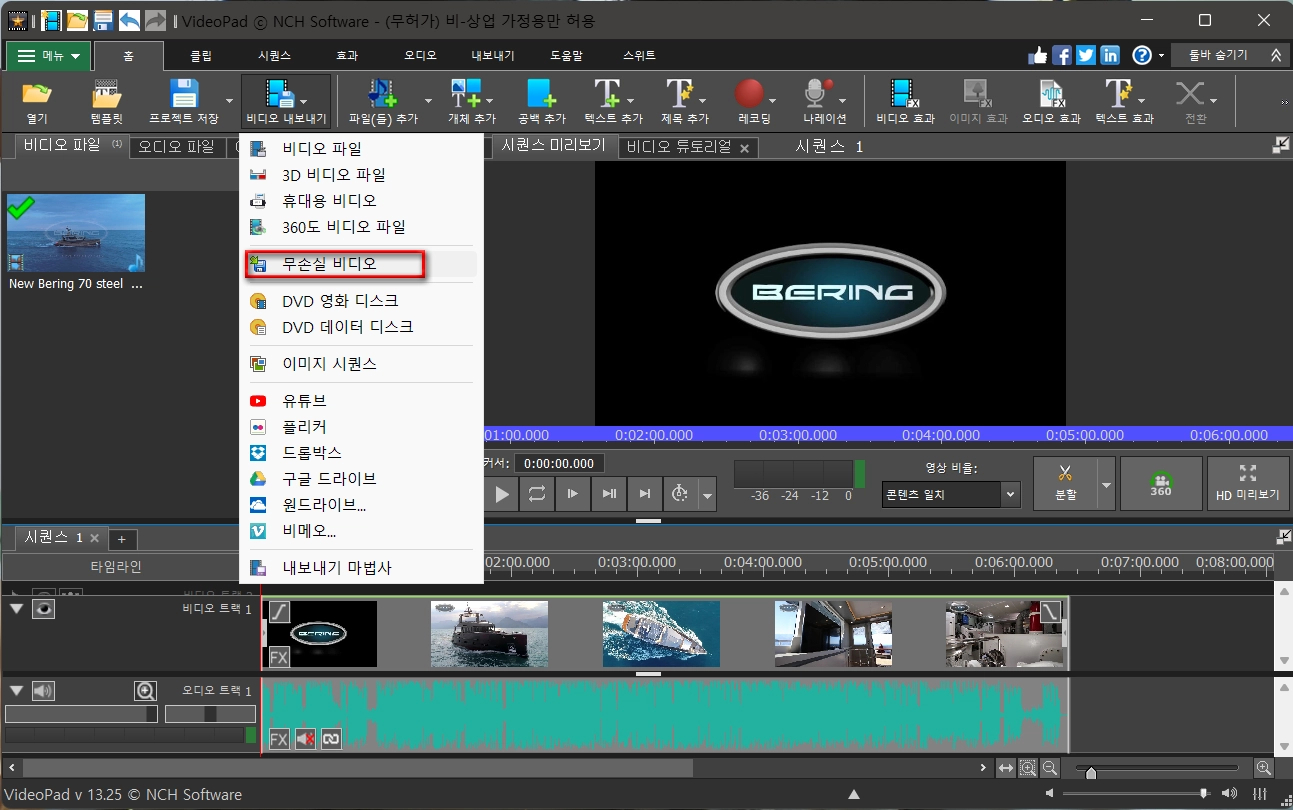Open dropdown arrow beside 프로젝트 저장
Screen dimensions: 1293x810
click(x=229, y=102)
